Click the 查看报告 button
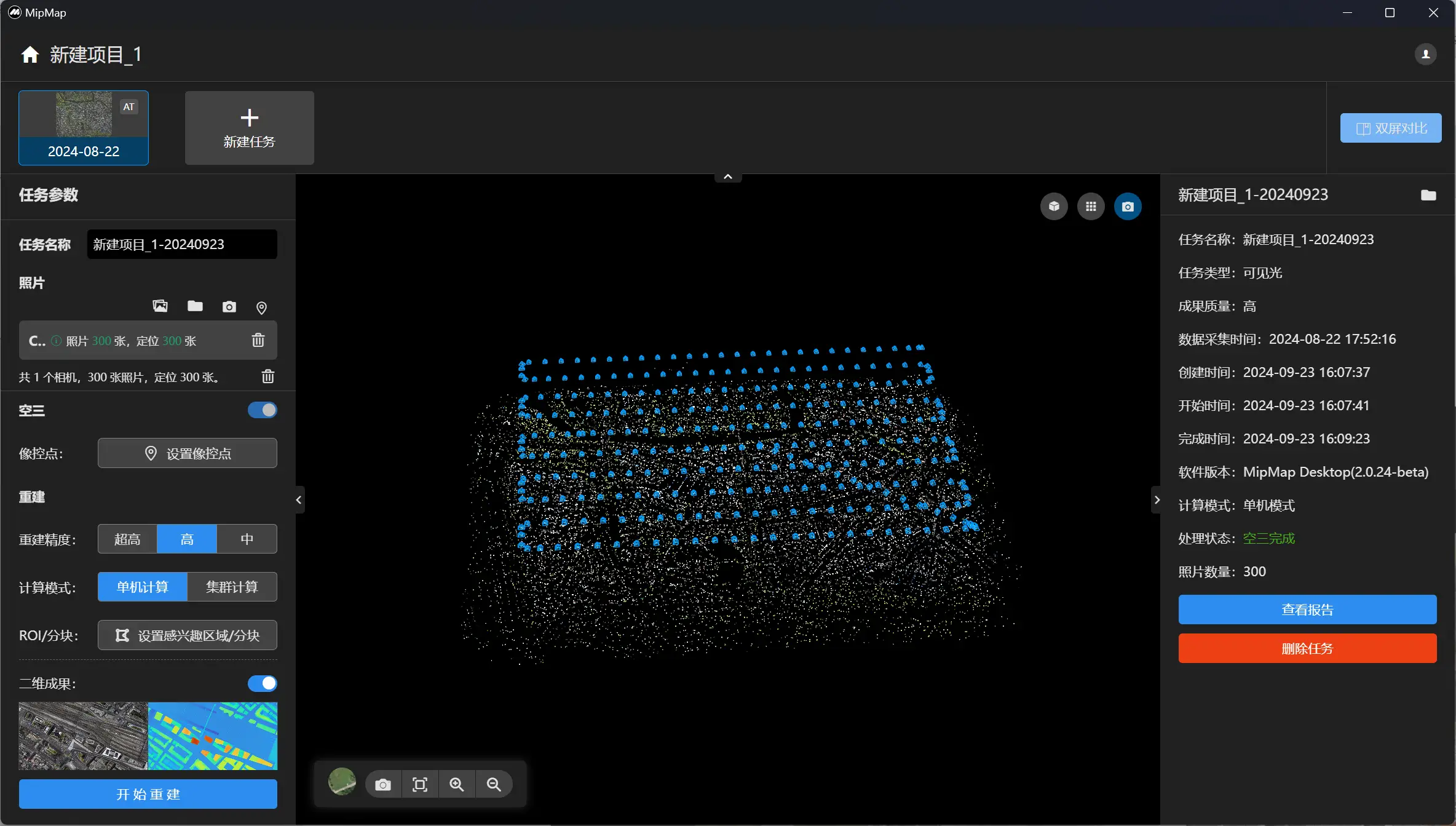1456x826 pixels. [x=1307, y=610]
